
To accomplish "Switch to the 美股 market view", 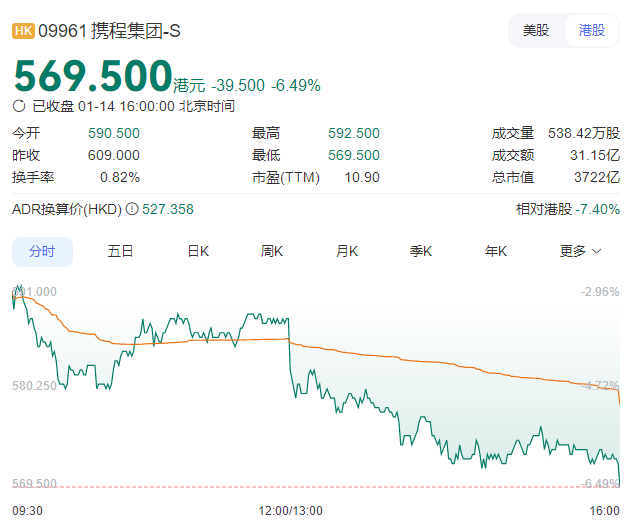I will coord(536,31).
